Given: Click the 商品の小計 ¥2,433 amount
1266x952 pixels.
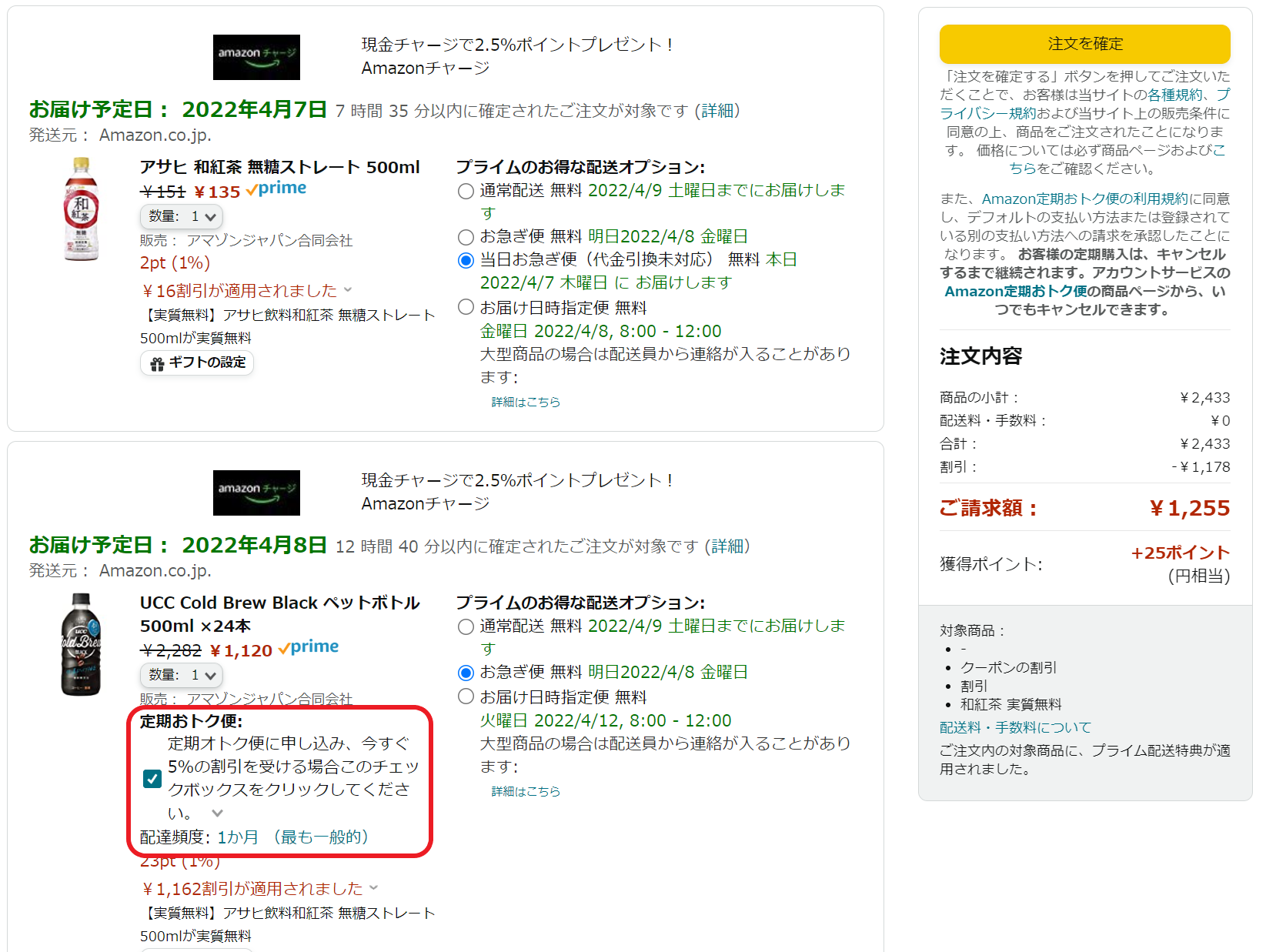Looking at the screenshot, I should click(1204, 398).
